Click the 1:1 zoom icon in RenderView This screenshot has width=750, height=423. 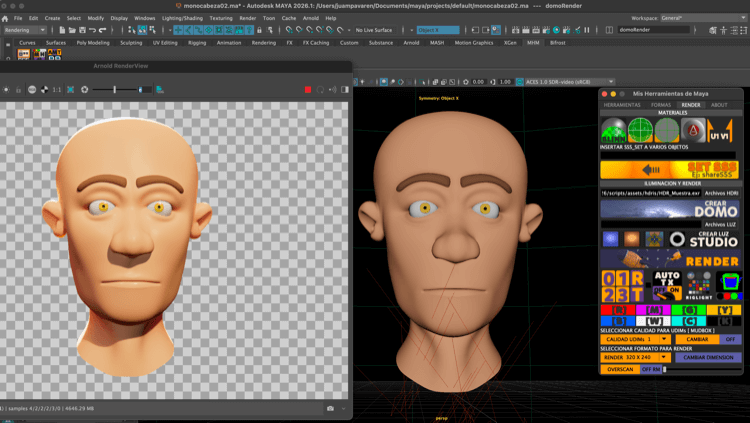pyautogui.click(x=56, y=90)
